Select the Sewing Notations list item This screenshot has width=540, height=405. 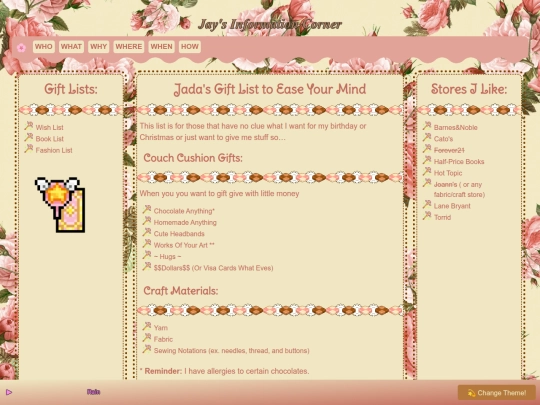coord(231,351)
